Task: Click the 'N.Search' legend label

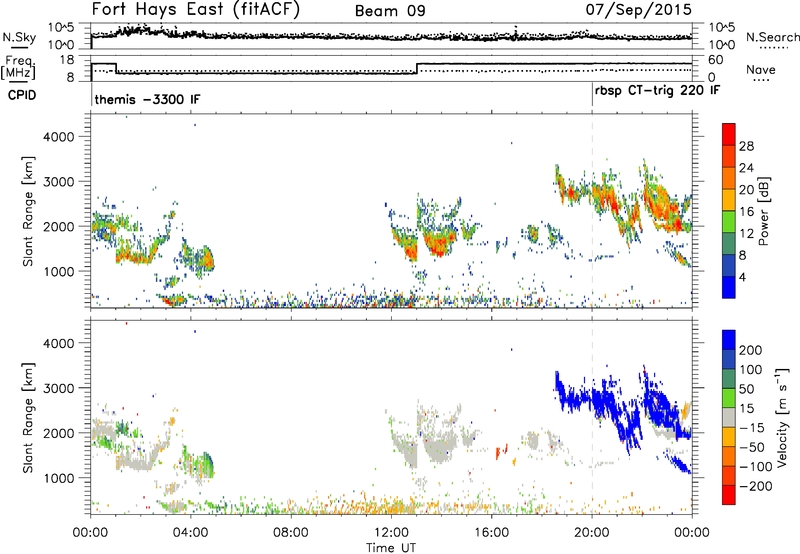Action: (772, 37)
